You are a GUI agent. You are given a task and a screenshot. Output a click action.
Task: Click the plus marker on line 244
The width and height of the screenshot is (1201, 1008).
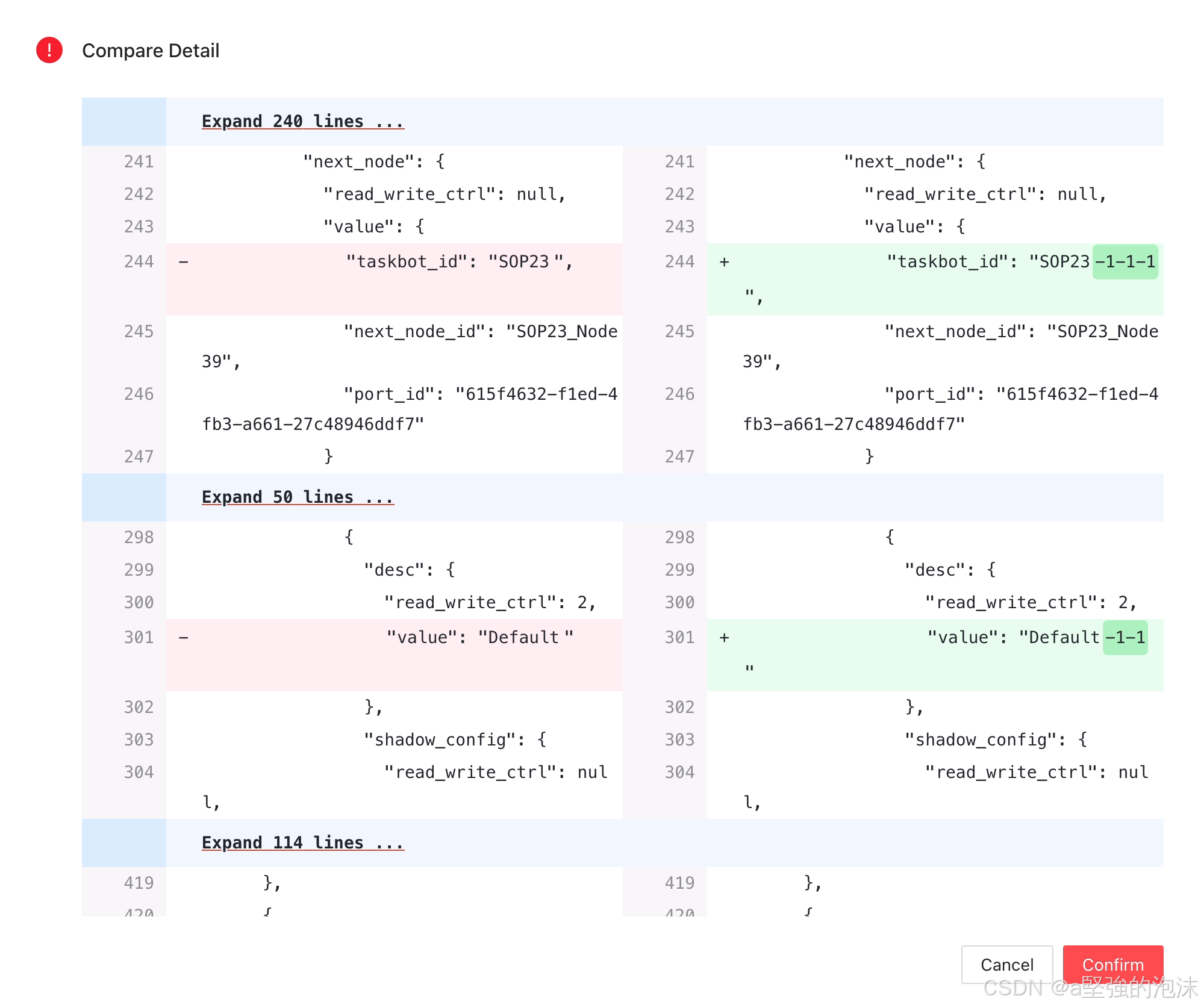coord(725,262)
